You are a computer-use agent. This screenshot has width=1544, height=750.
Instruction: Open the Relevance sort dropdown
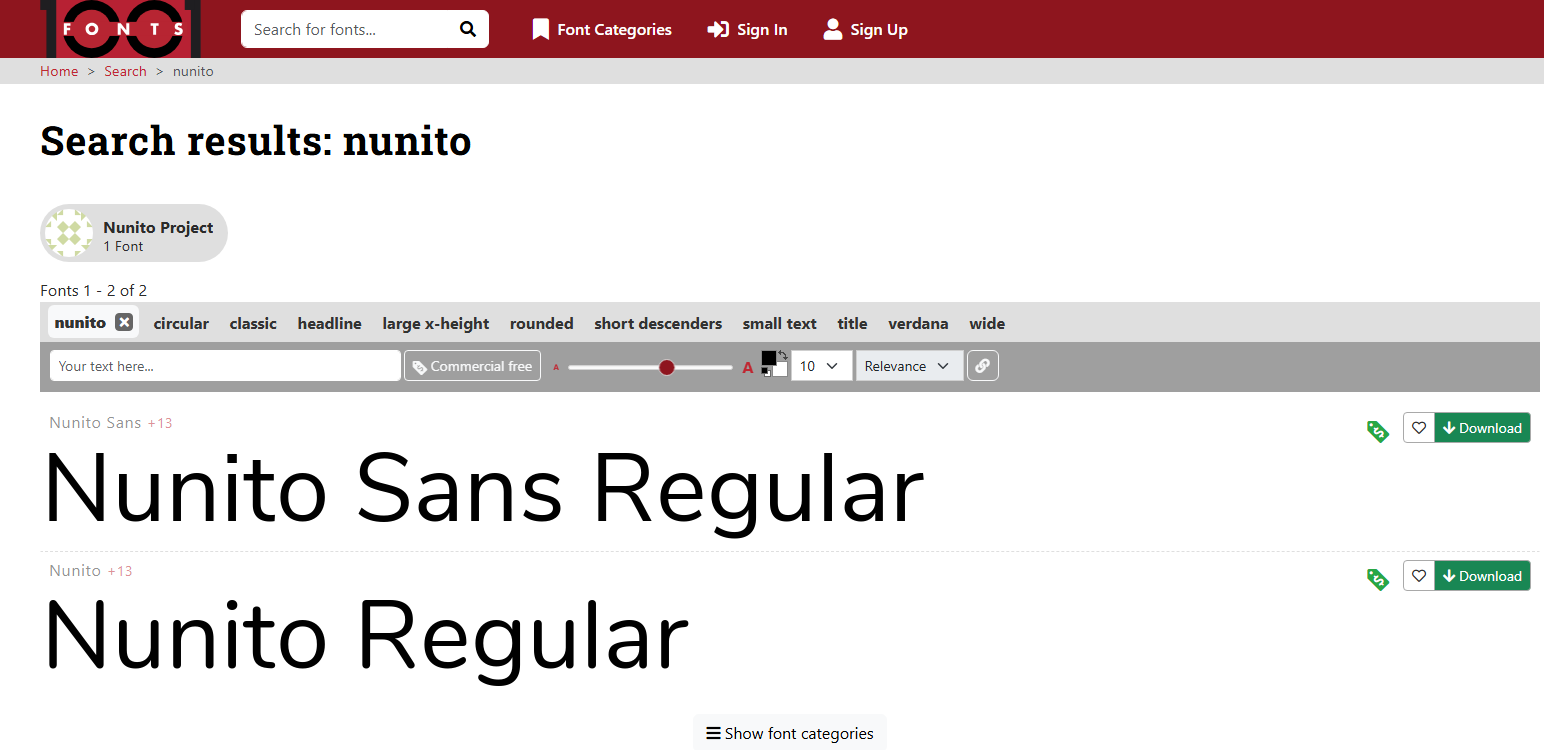point(909,366)
